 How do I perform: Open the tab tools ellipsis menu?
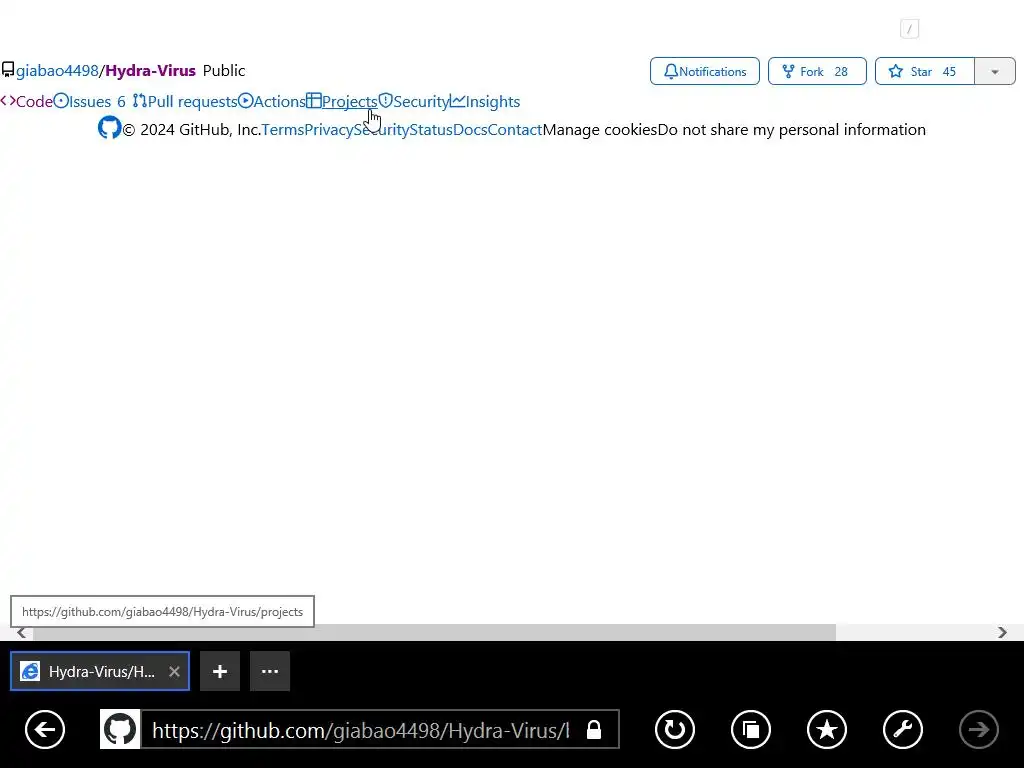coord(270,671)
